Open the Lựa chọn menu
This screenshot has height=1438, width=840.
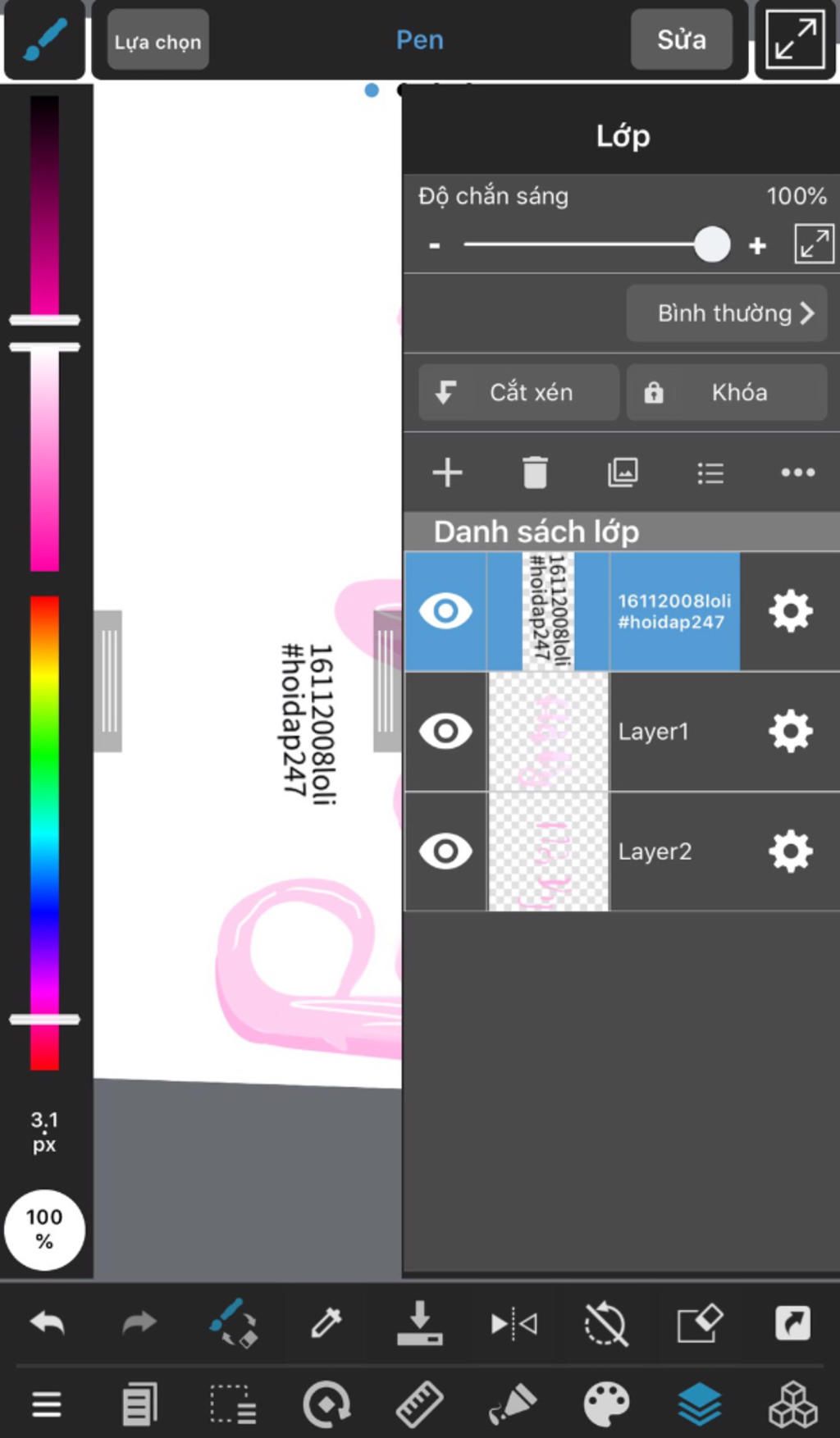(x=157, y=41)
